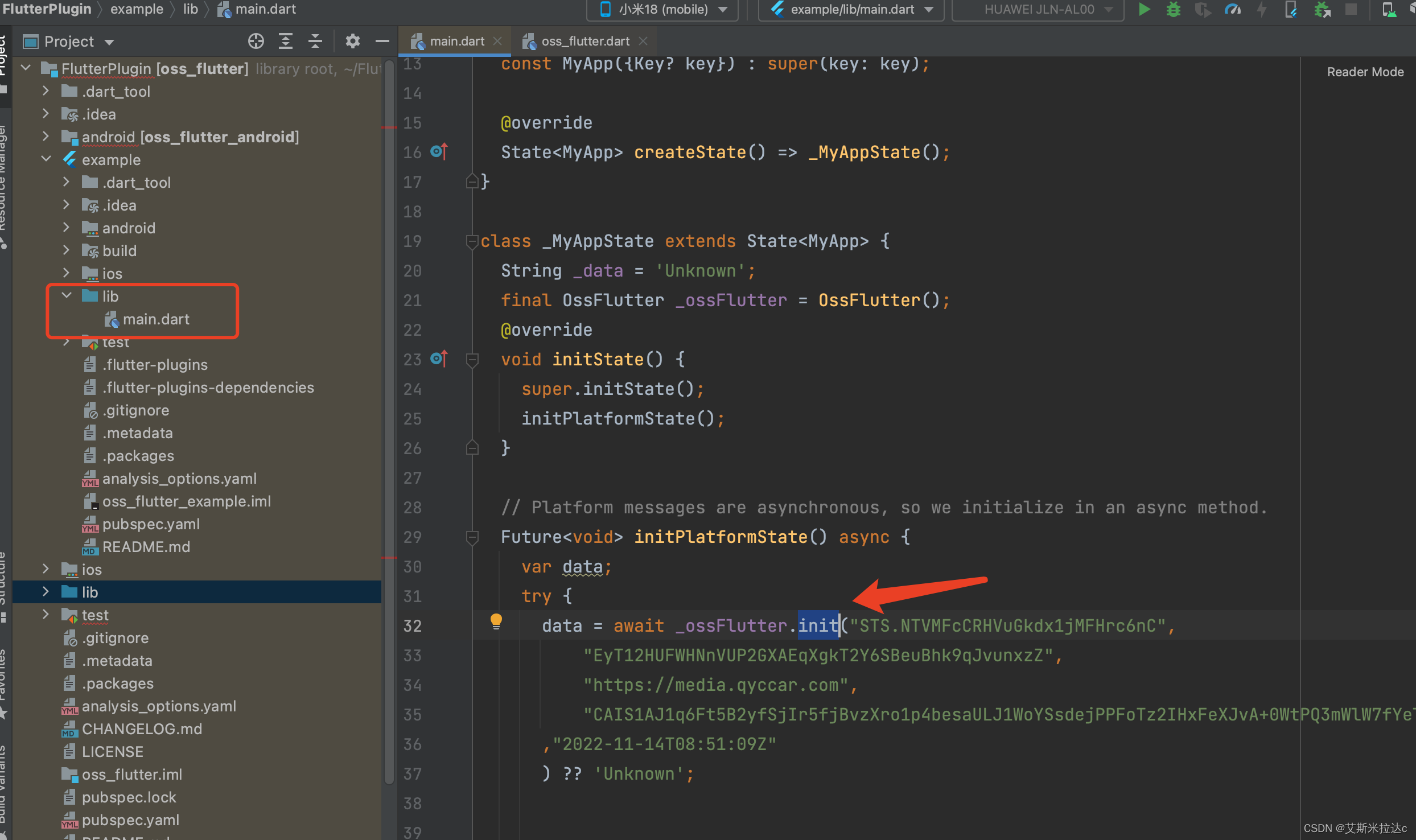Select pubspec.lock in project tree
The image size is (1416, 840).
[x=129, y=797]
